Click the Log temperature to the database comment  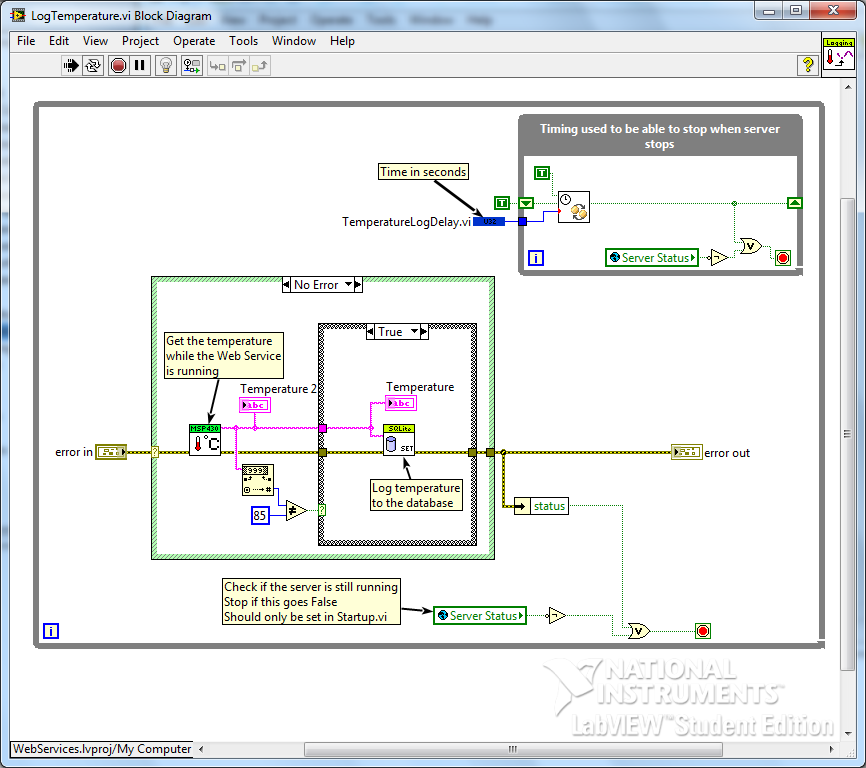point(416,495)
